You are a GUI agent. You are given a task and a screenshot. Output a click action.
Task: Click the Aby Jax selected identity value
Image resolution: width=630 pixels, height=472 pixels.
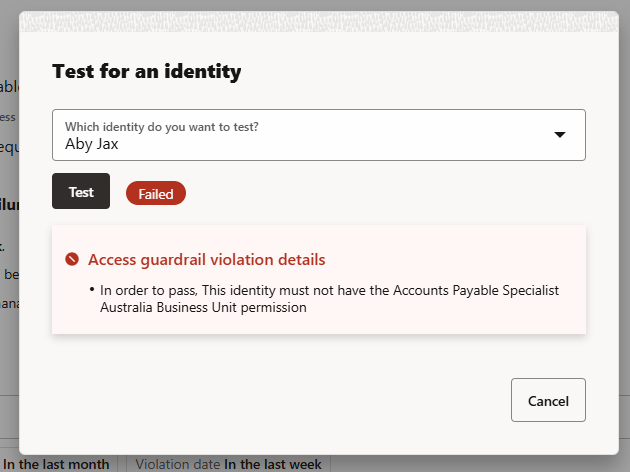(x=92, y=144)
